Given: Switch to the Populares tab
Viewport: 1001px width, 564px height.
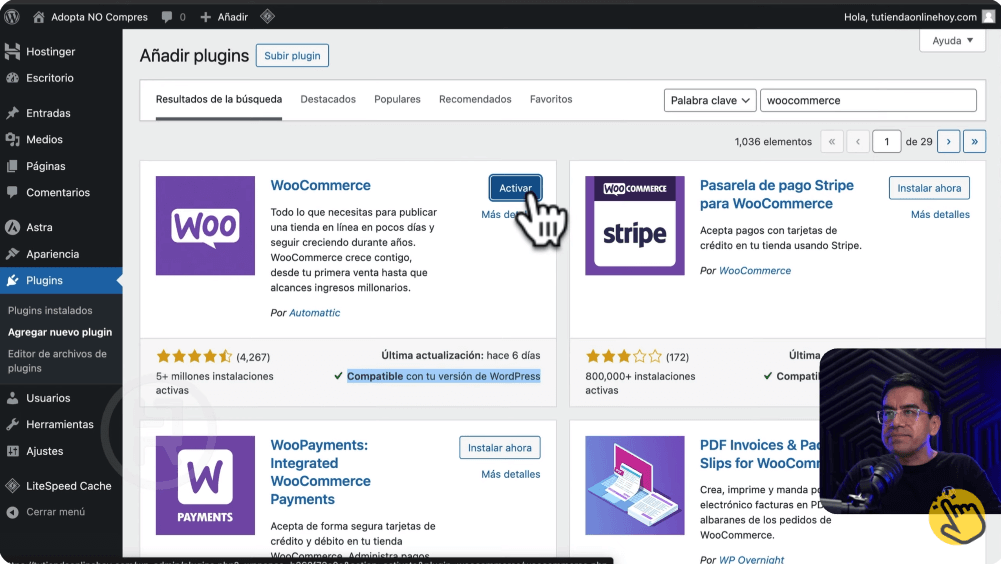Looking at the screenshot, I should (397, 100).
